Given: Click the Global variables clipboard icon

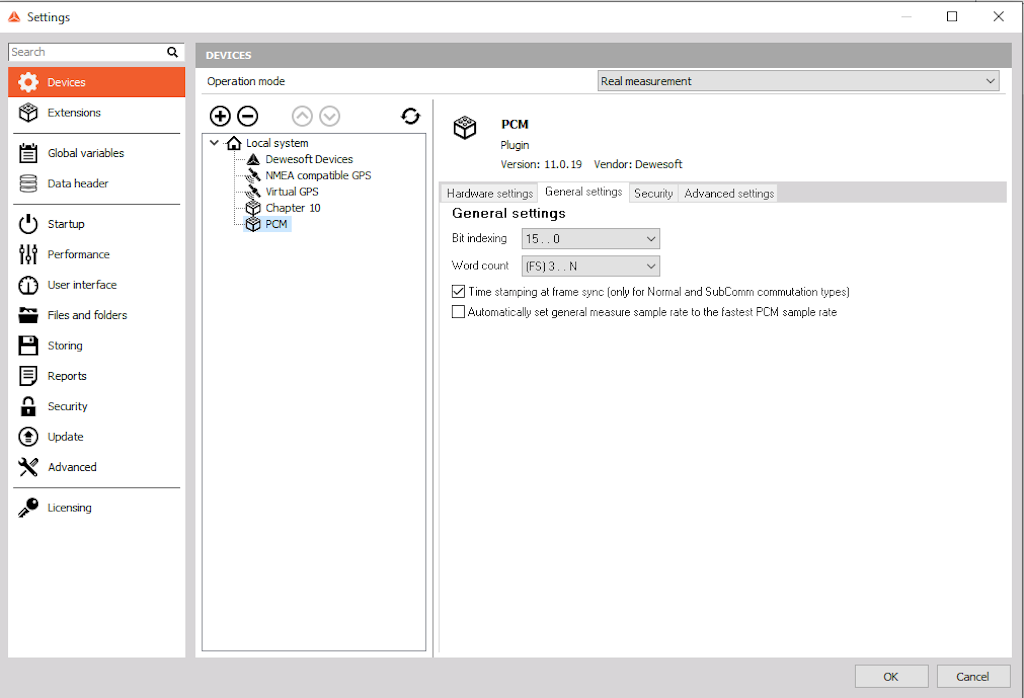Looking at the screenshot, I should pyautogui.click(x=28, y=153).
